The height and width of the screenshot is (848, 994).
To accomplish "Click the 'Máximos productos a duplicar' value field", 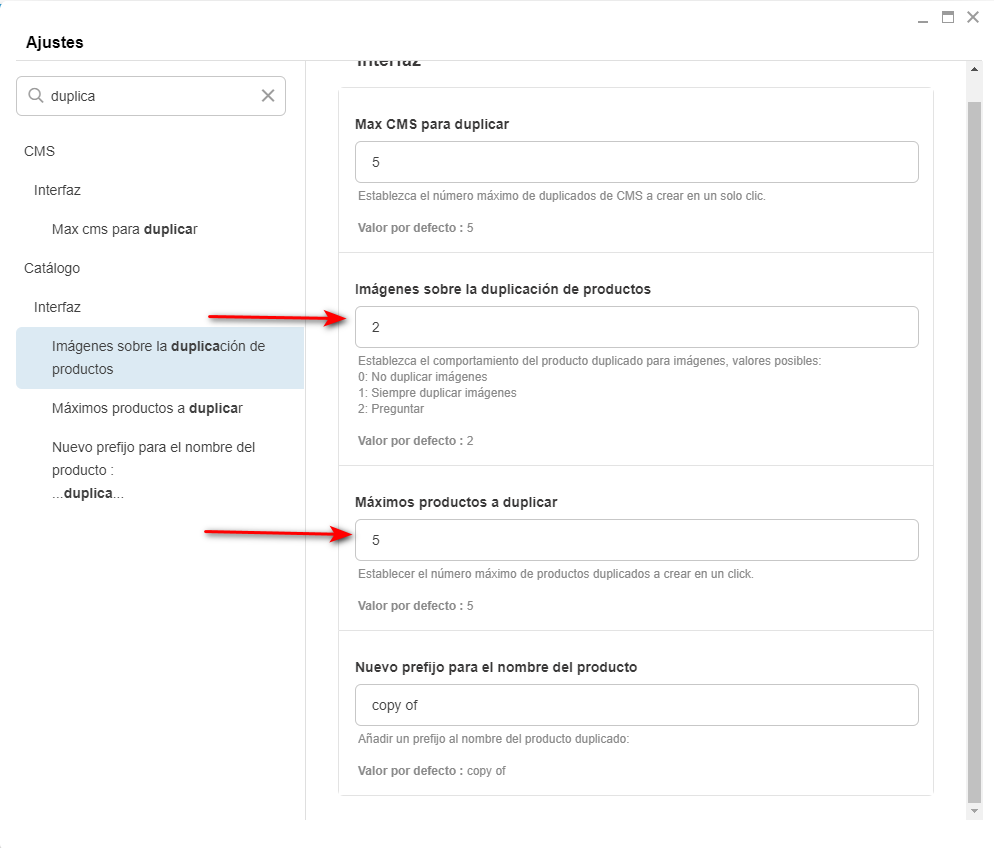I will pos(636,540).
